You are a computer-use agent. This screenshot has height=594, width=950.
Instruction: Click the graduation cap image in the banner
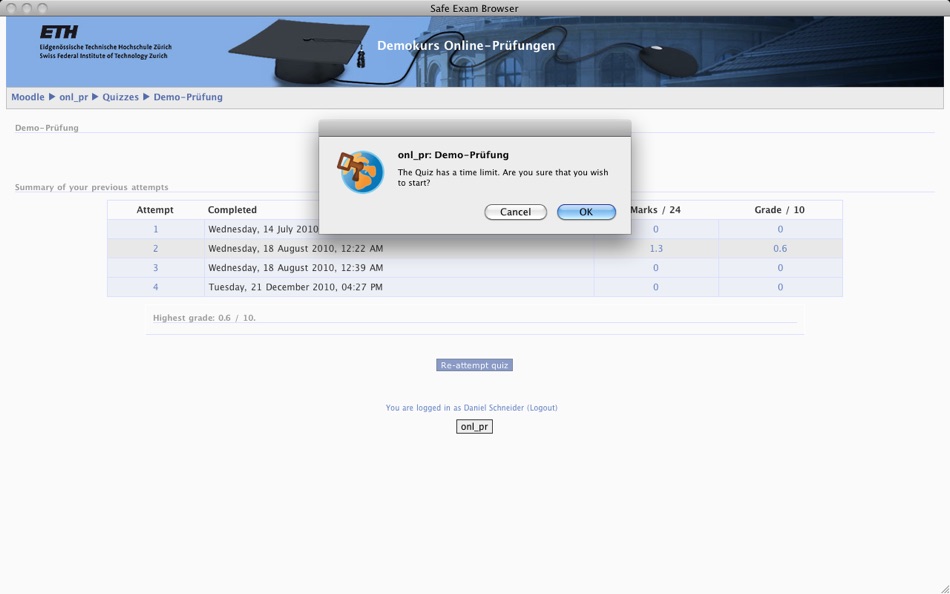(299, 52)
